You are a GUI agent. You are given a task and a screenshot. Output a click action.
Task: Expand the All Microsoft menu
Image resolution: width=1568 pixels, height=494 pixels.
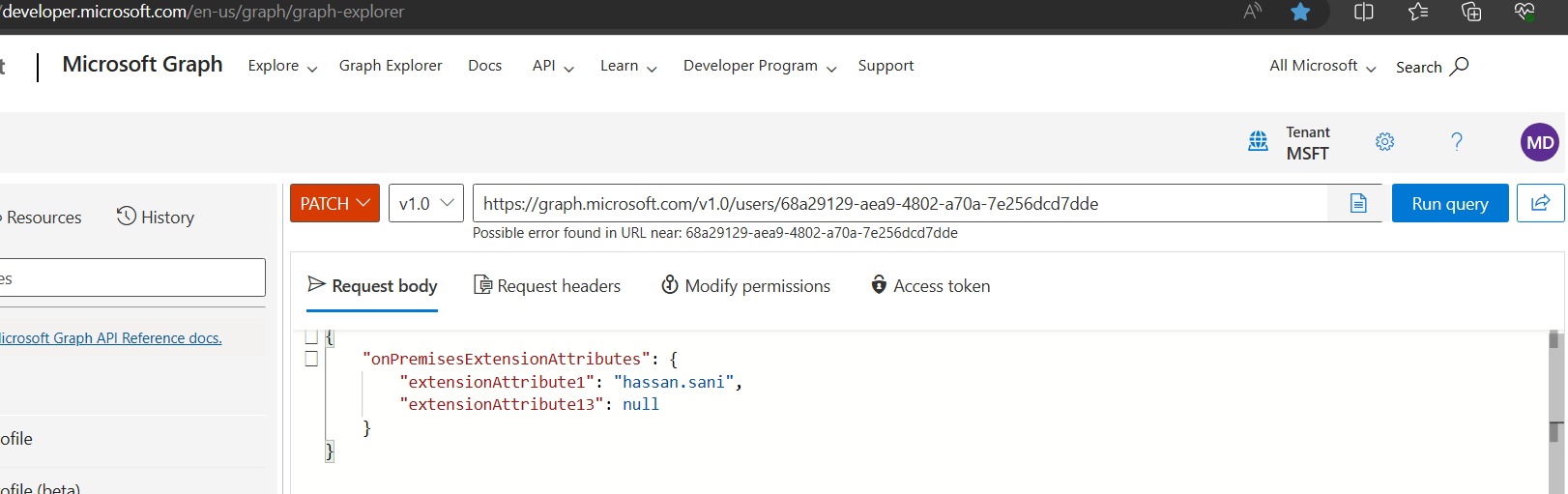pyautogui.click(x=1322, y=66)
